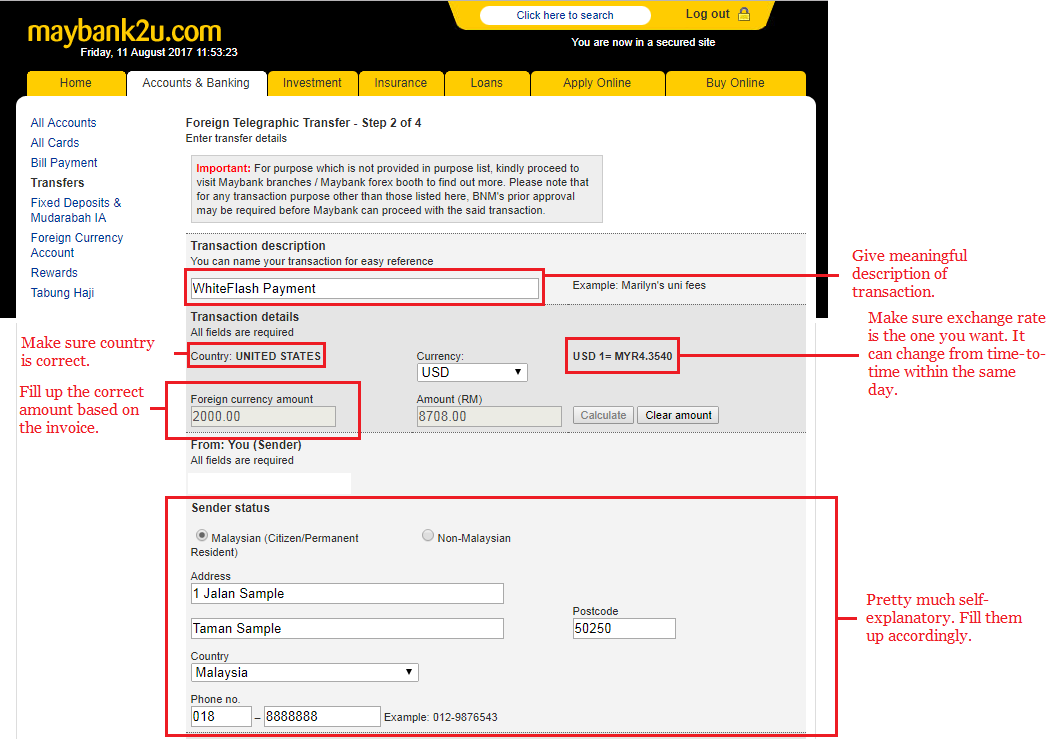This screenshot has width=1061, height=739.
Task: Click the Calculate button
Action: coord(603,415)
